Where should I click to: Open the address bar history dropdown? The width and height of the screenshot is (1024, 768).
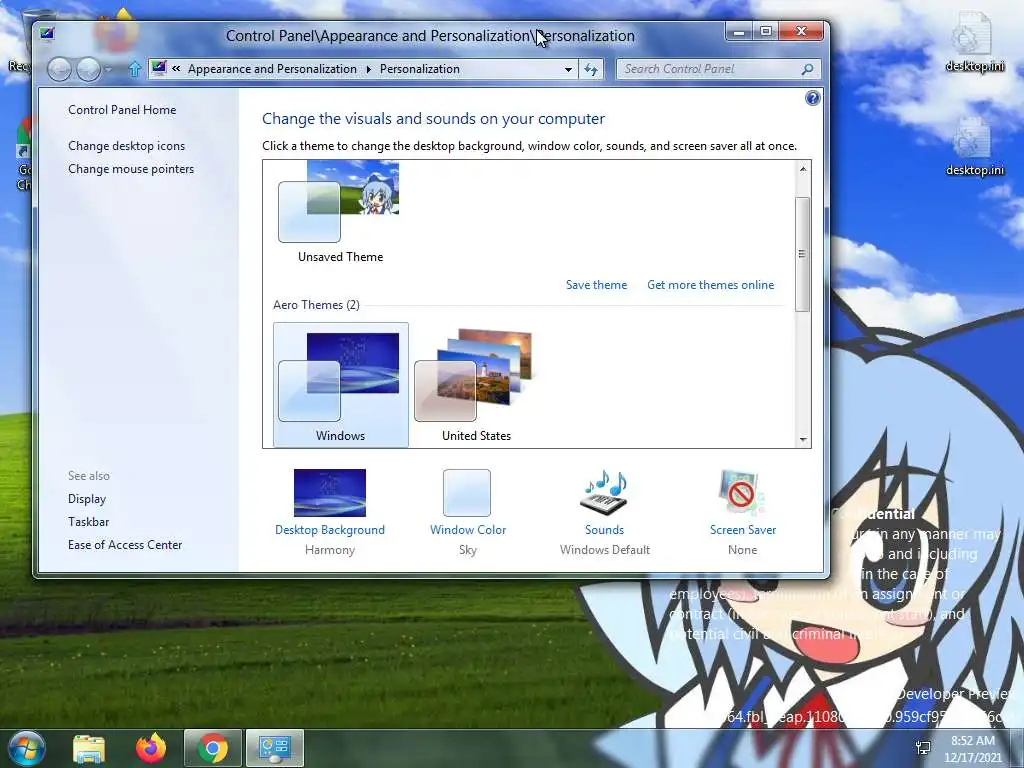(568, 69)
